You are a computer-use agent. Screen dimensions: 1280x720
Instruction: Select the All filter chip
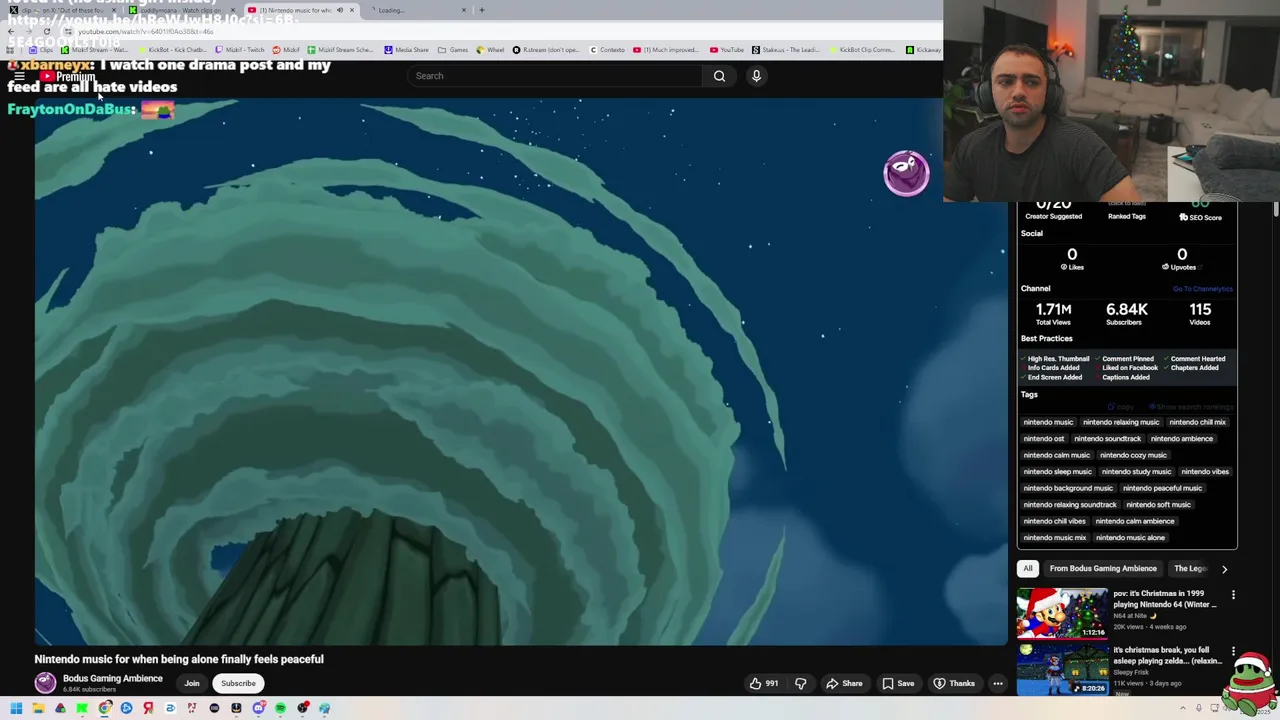point(1027,568)
